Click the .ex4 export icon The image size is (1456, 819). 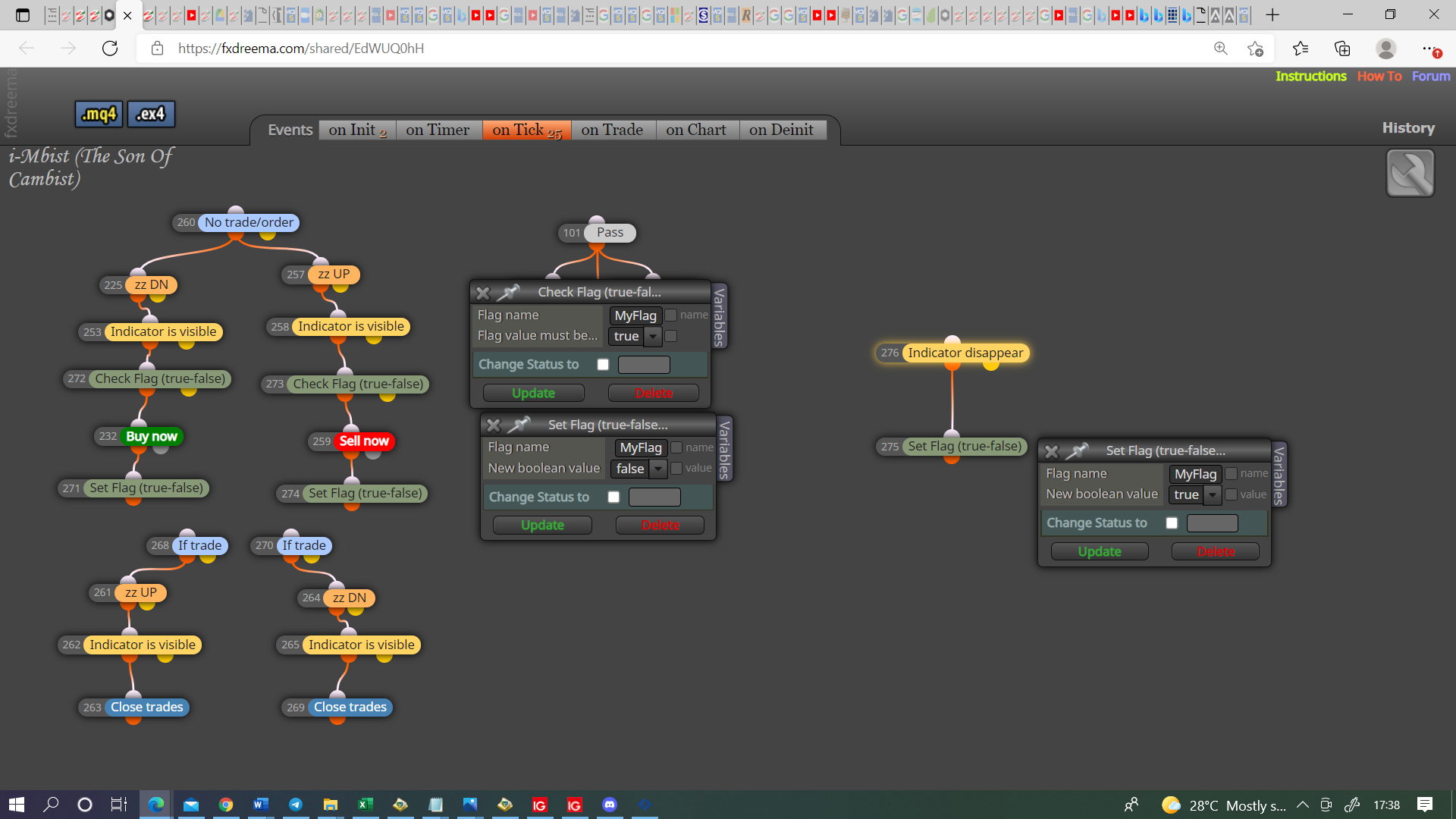click(x=151, y=114)
